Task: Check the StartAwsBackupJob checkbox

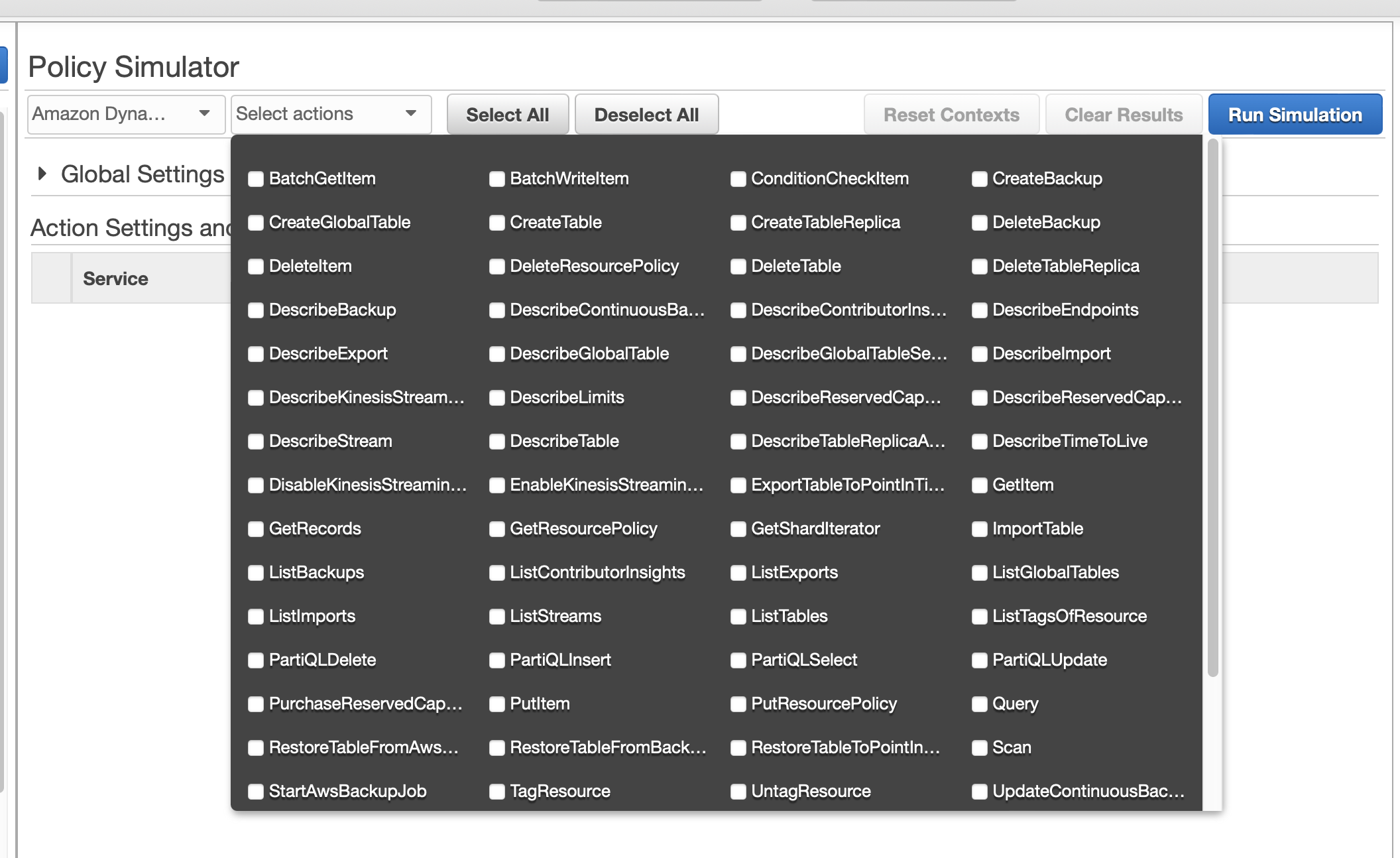Action: click(x=256, y=792)
